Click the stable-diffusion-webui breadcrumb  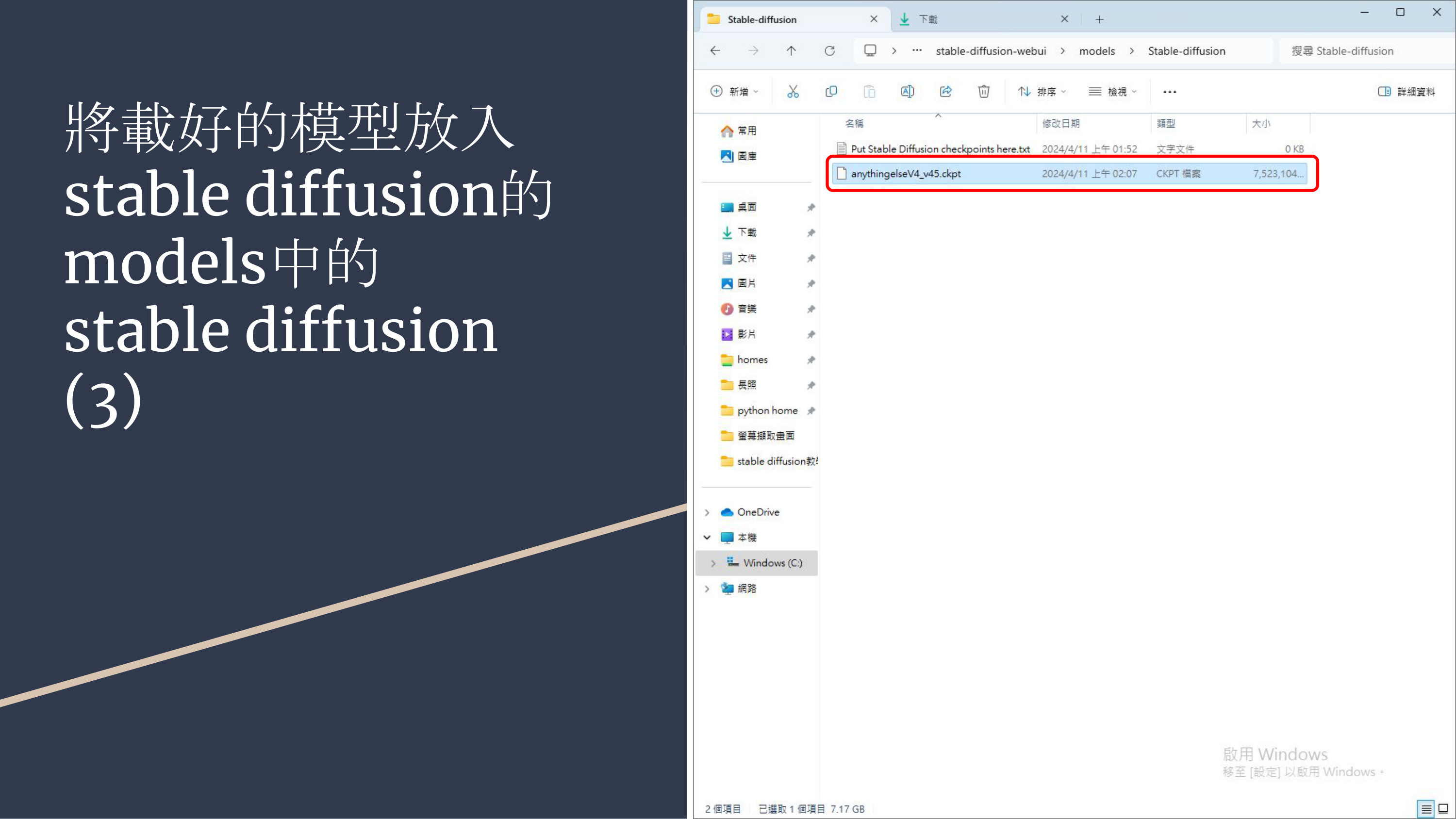(991, 51)
